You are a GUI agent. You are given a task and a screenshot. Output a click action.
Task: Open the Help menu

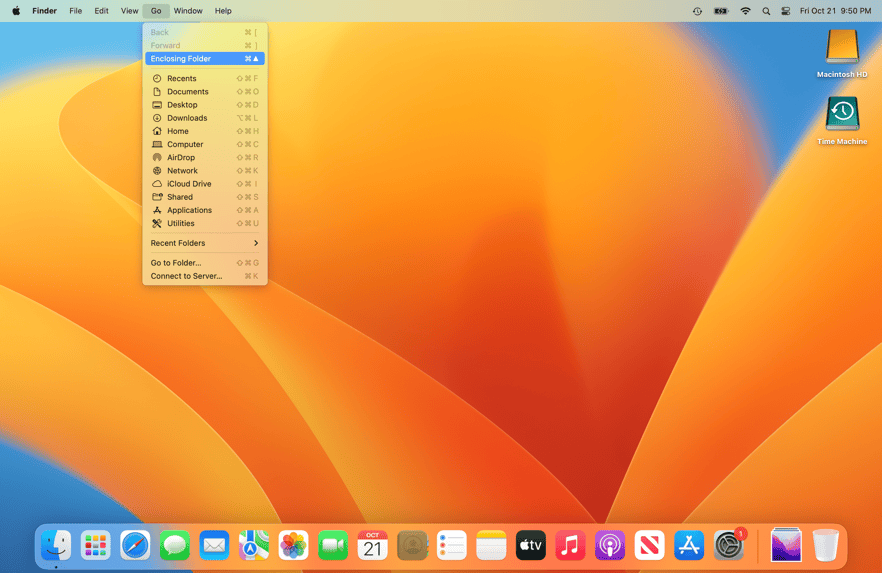tap(223, 11)
